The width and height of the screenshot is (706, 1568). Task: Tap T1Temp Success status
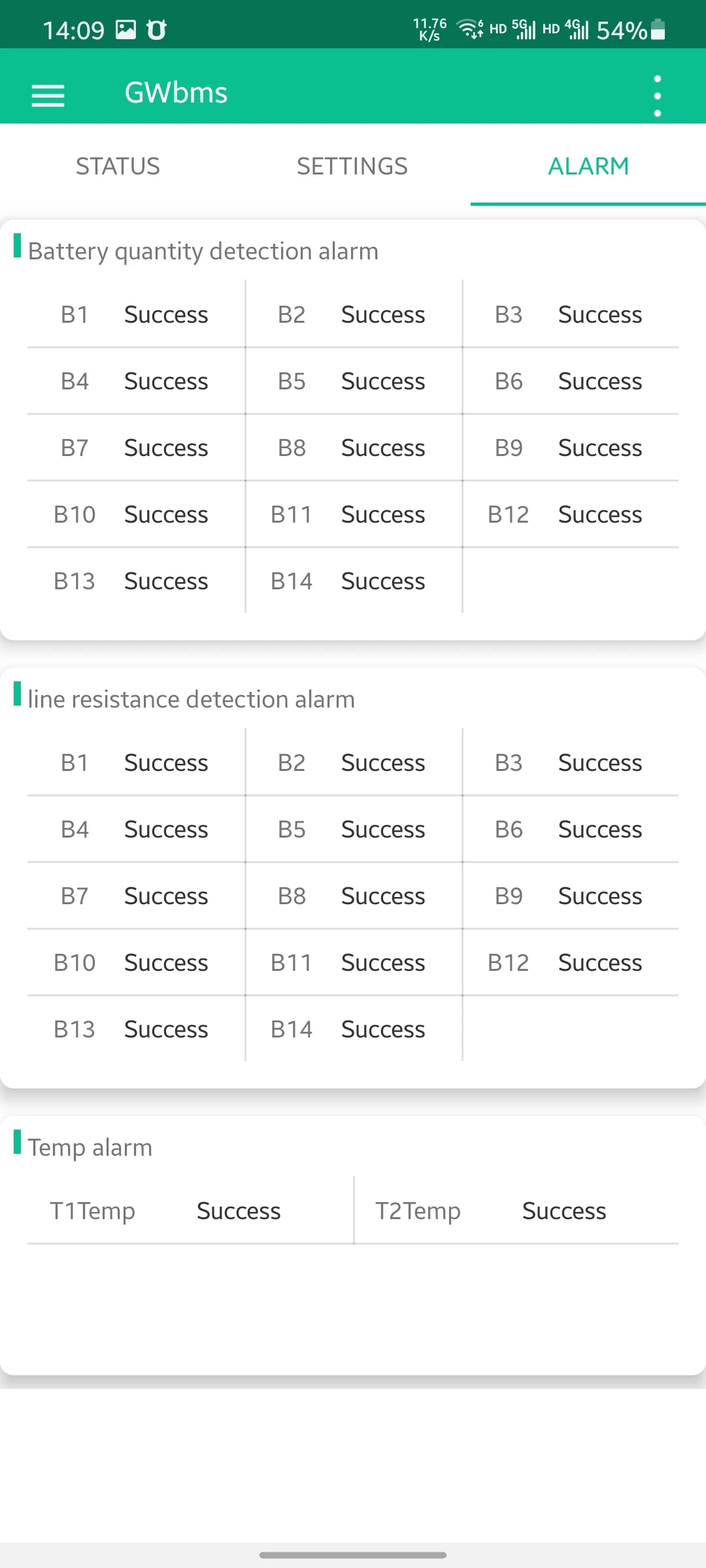[x=239, y=1211]
